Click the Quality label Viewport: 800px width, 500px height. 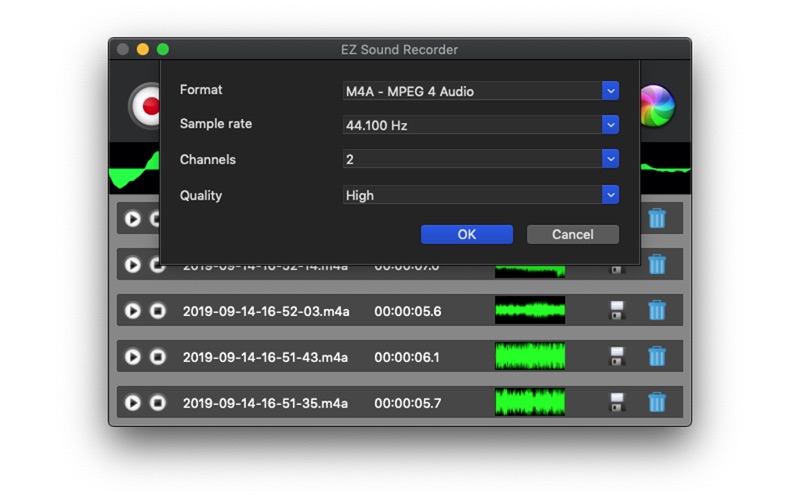(x=201, y=195)
